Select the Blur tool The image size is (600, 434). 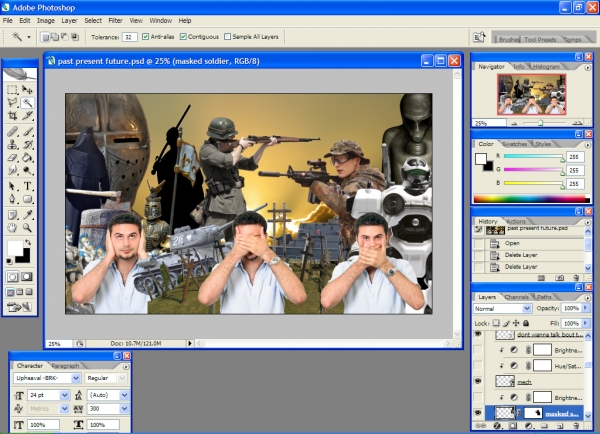[12, 170]
